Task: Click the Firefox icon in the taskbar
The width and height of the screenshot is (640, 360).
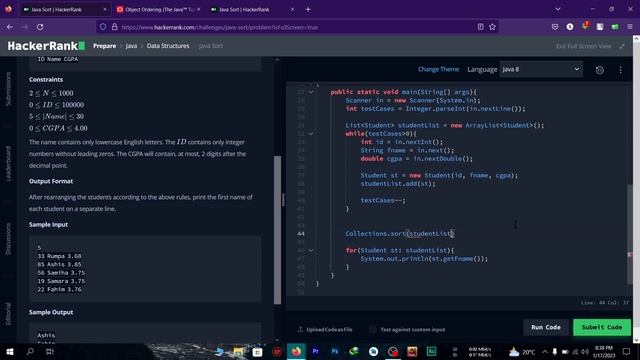Action: [296, 351]
